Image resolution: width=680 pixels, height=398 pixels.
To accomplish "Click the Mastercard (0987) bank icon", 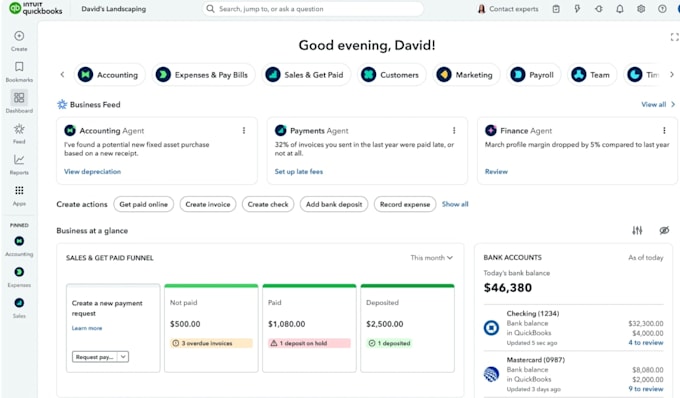I will (x=491, y=374).
